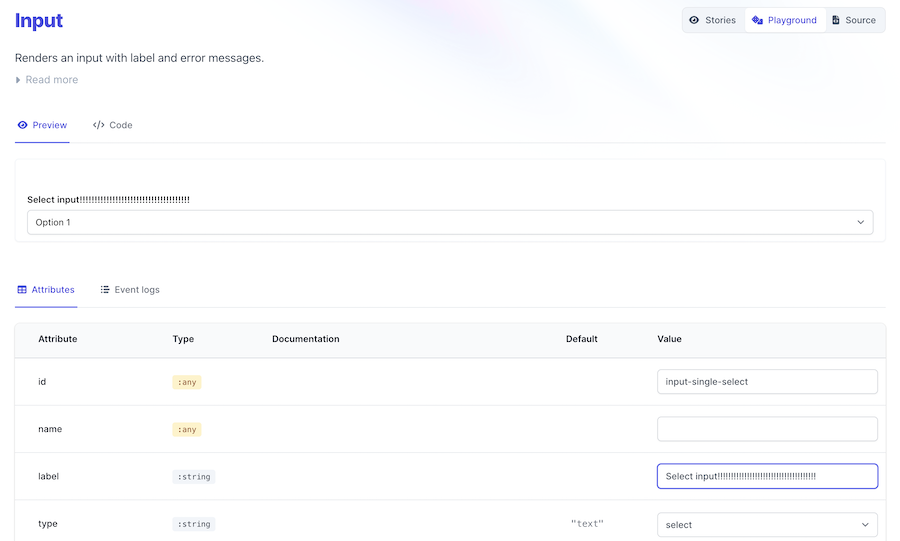
Task: Click the Attribute column header
Action: click(x=57, y=339)
